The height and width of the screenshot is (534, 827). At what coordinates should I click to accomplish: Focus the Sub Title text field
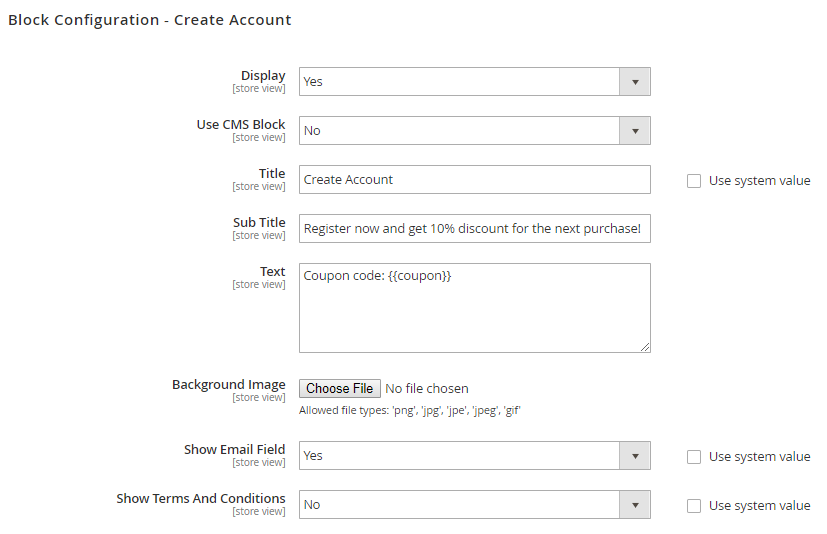pos(474,229)
